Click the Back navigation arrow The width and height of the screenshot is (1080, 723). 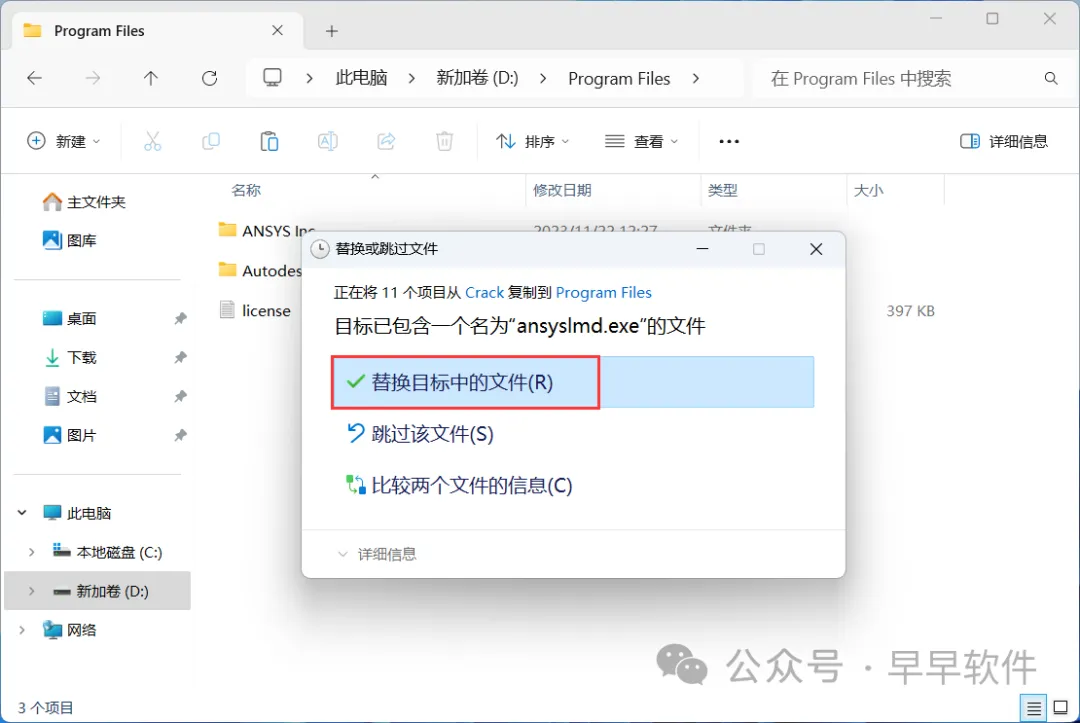click(x=34, y=78)
